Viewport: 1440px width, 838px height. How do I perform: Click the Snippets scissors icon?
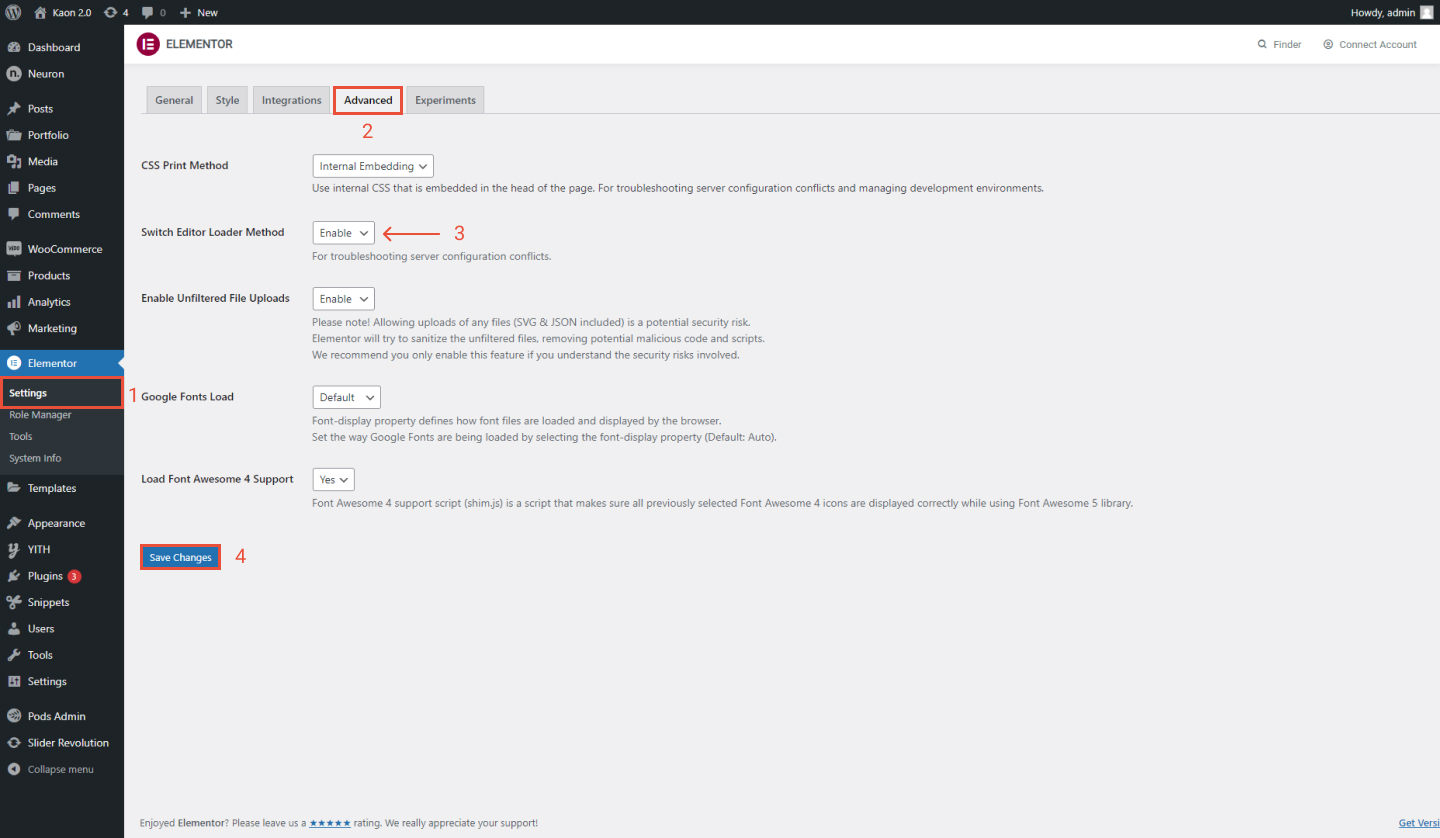point(14,602)
